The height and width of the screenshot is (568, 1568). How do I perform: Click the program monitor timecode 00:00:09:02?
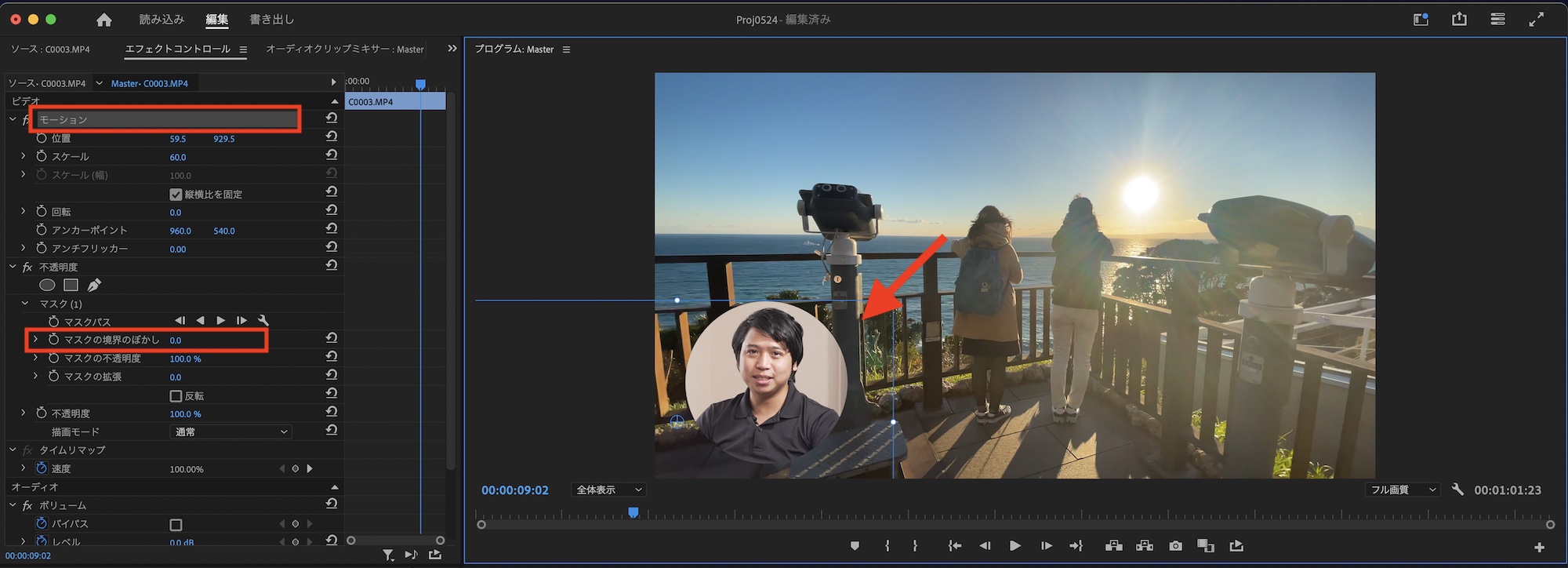tap(514, 490)
